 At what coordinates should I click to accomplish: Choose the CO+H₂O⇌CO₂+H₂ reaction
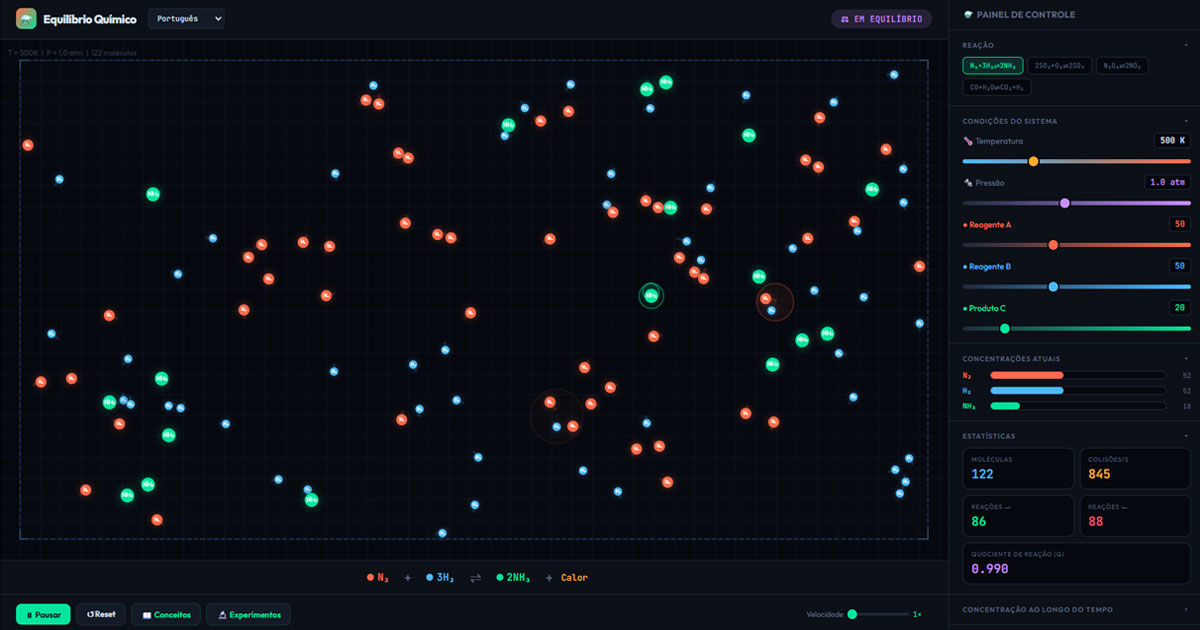tap(996, 88)
